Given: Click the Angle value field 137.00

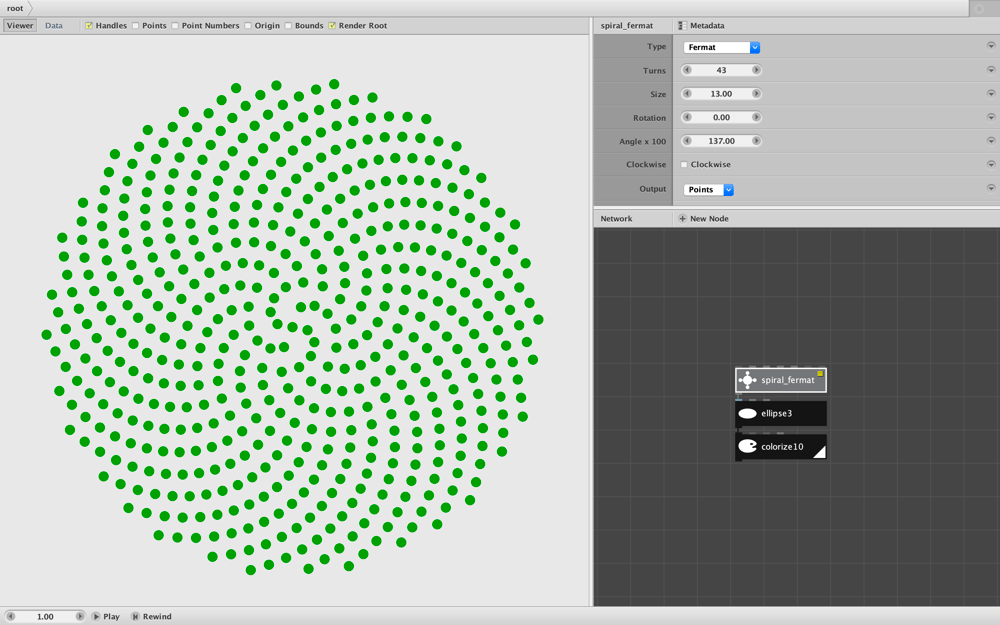Looking at the screenshot, I should coord(721,141).
